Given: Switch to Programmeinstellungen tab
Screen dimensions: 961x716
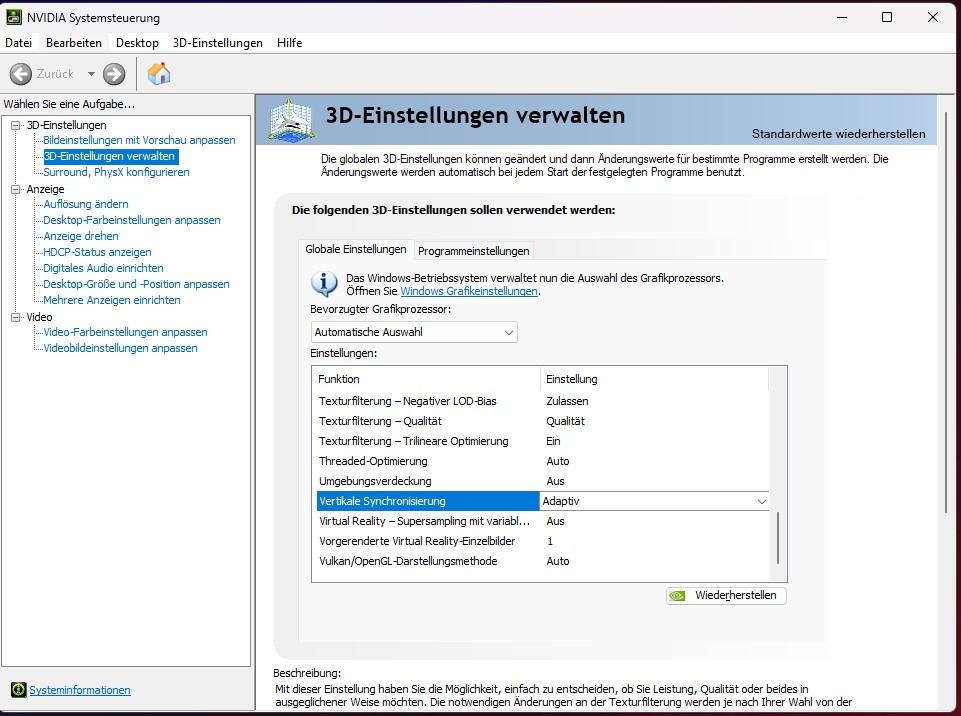Looking at the screenshot, I should coord(473,251).
